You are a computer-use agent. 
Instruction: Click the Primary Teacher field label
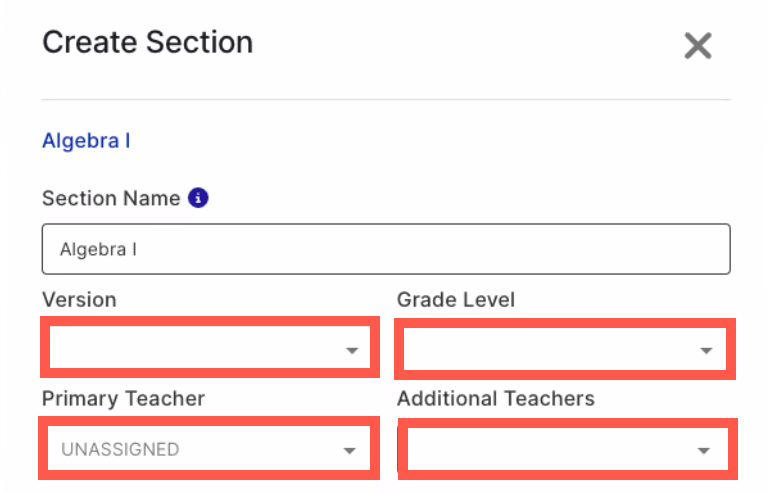(x=123, y=399)
